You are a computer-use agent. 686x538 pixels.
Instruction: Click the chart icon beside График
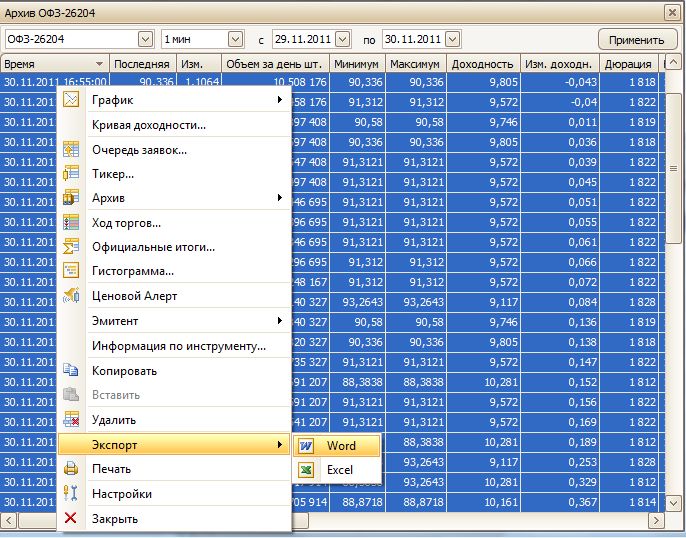[x=71, y=100]
